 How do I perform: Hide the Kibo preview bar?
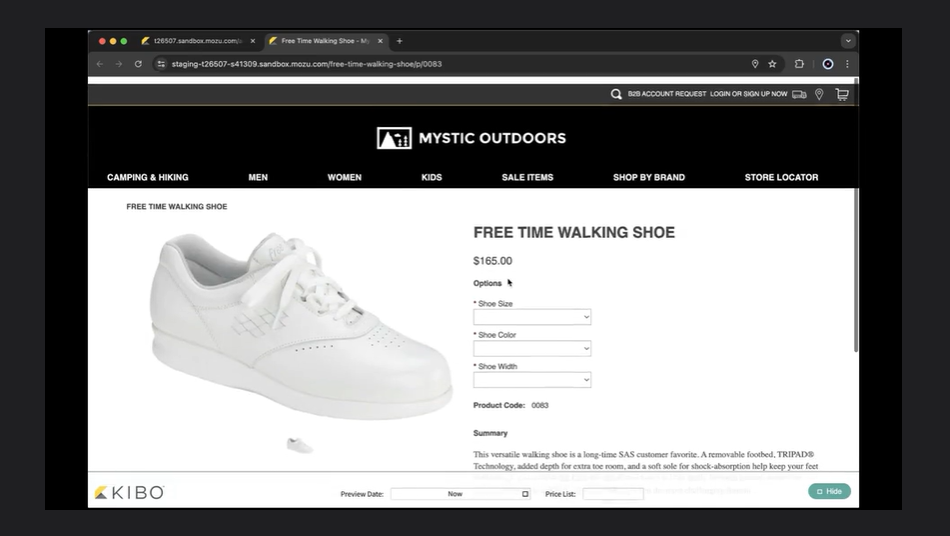829,491
